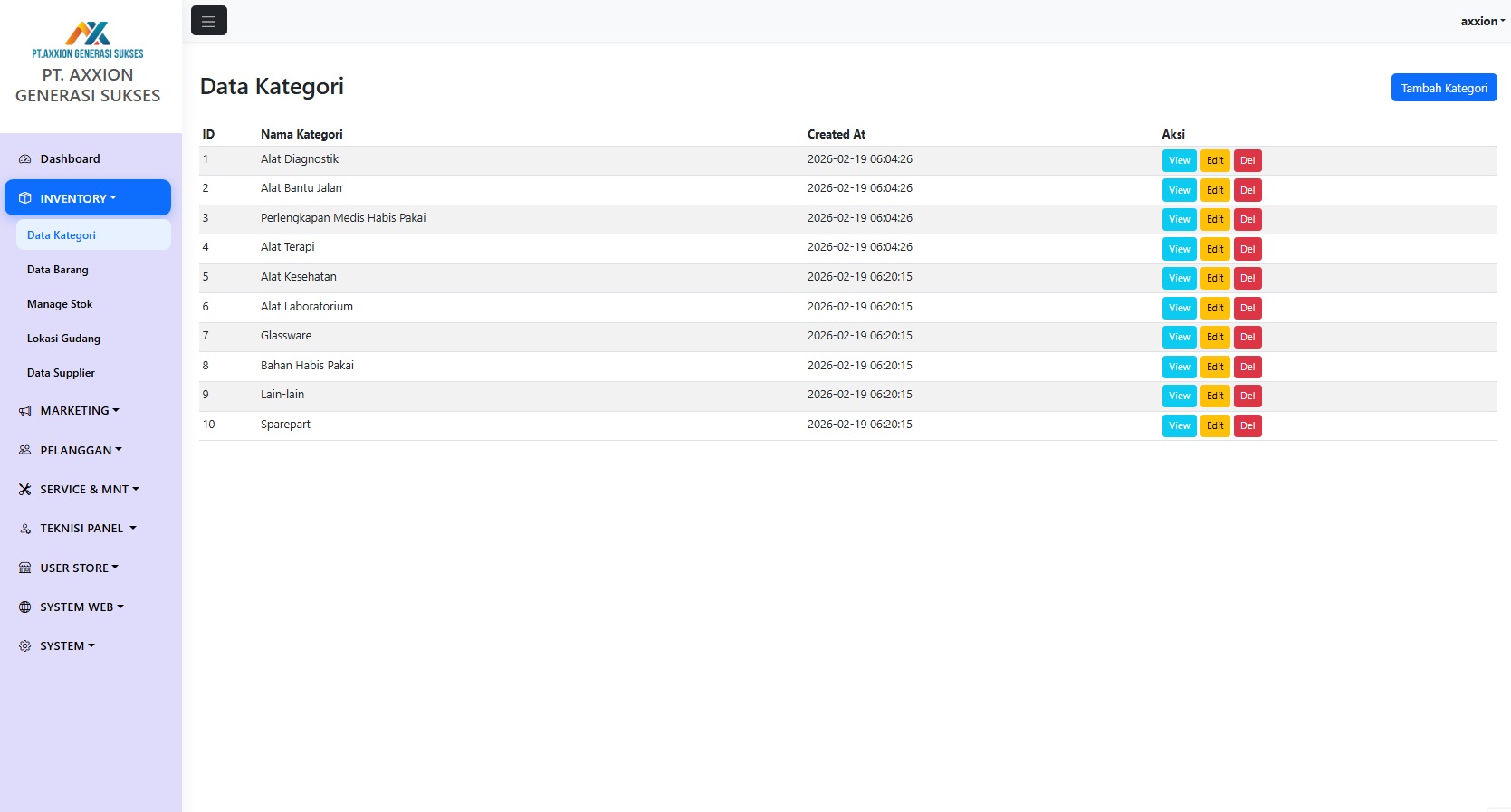Click the Pelanggan people icon
Screen dimensions: 1511x812
click(25, 450)
